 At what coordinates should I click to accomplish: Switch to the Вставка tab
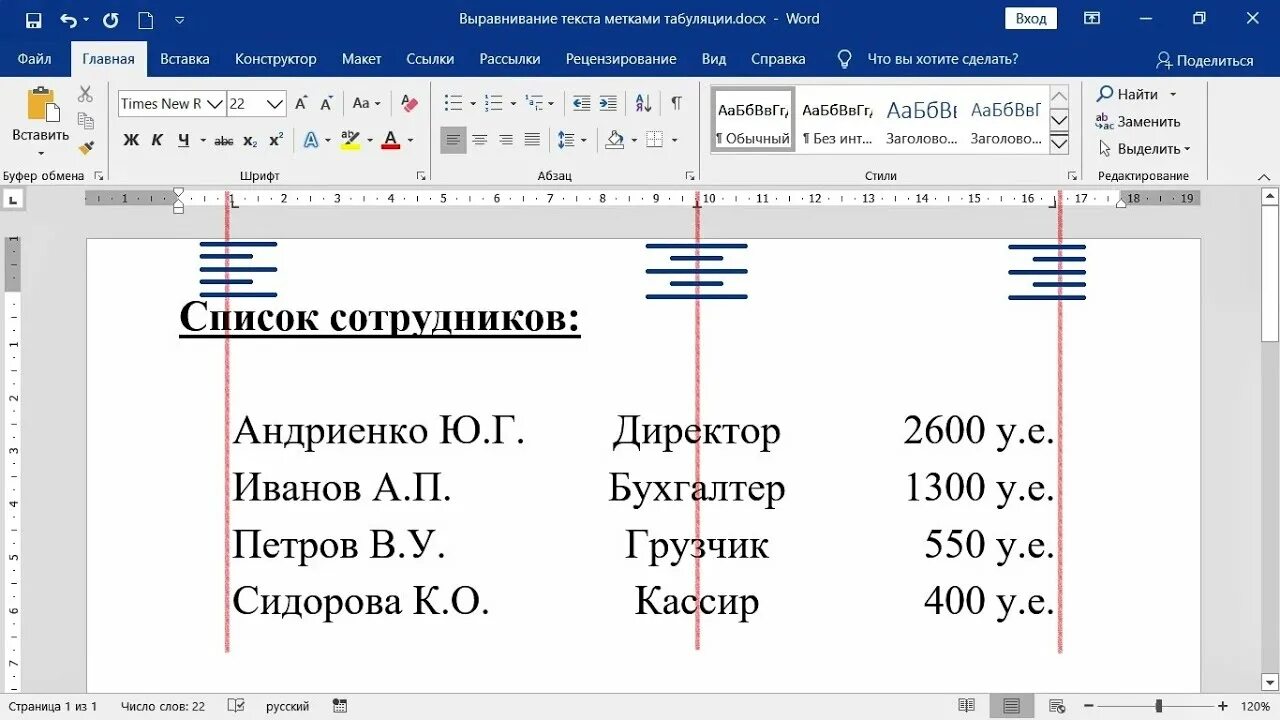coord(185,59)
